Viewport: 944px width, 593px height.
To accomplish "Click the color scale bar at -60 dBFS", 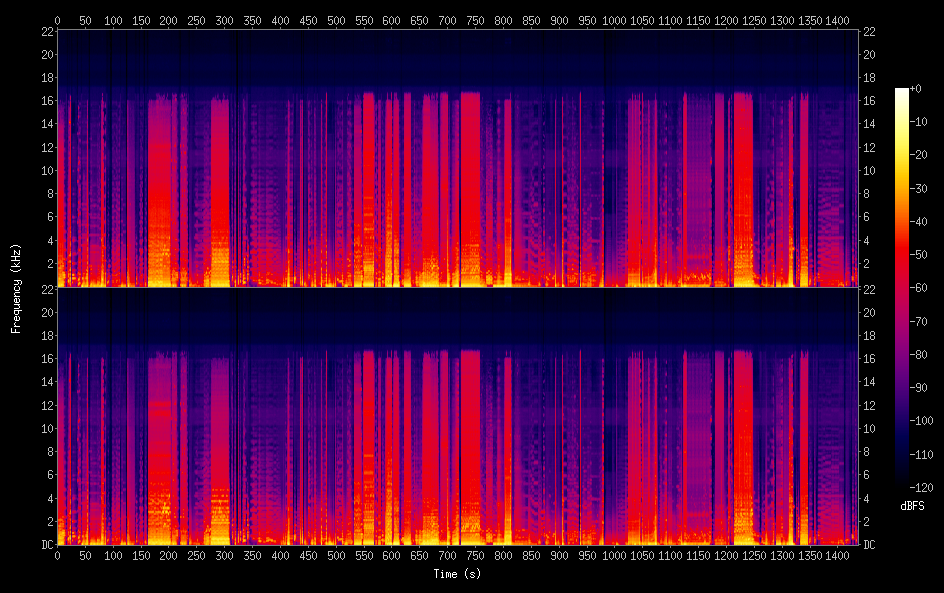I will (902, 289).
